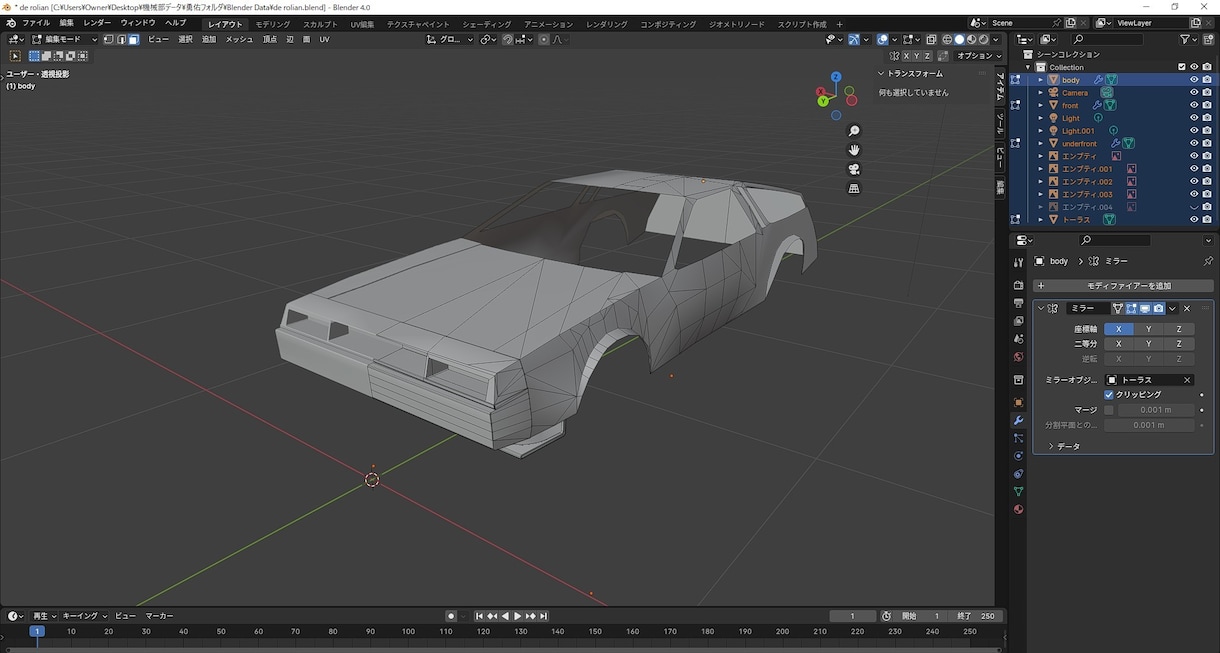Open Modifier properties wrench tab

click(x=1019, y=420)
